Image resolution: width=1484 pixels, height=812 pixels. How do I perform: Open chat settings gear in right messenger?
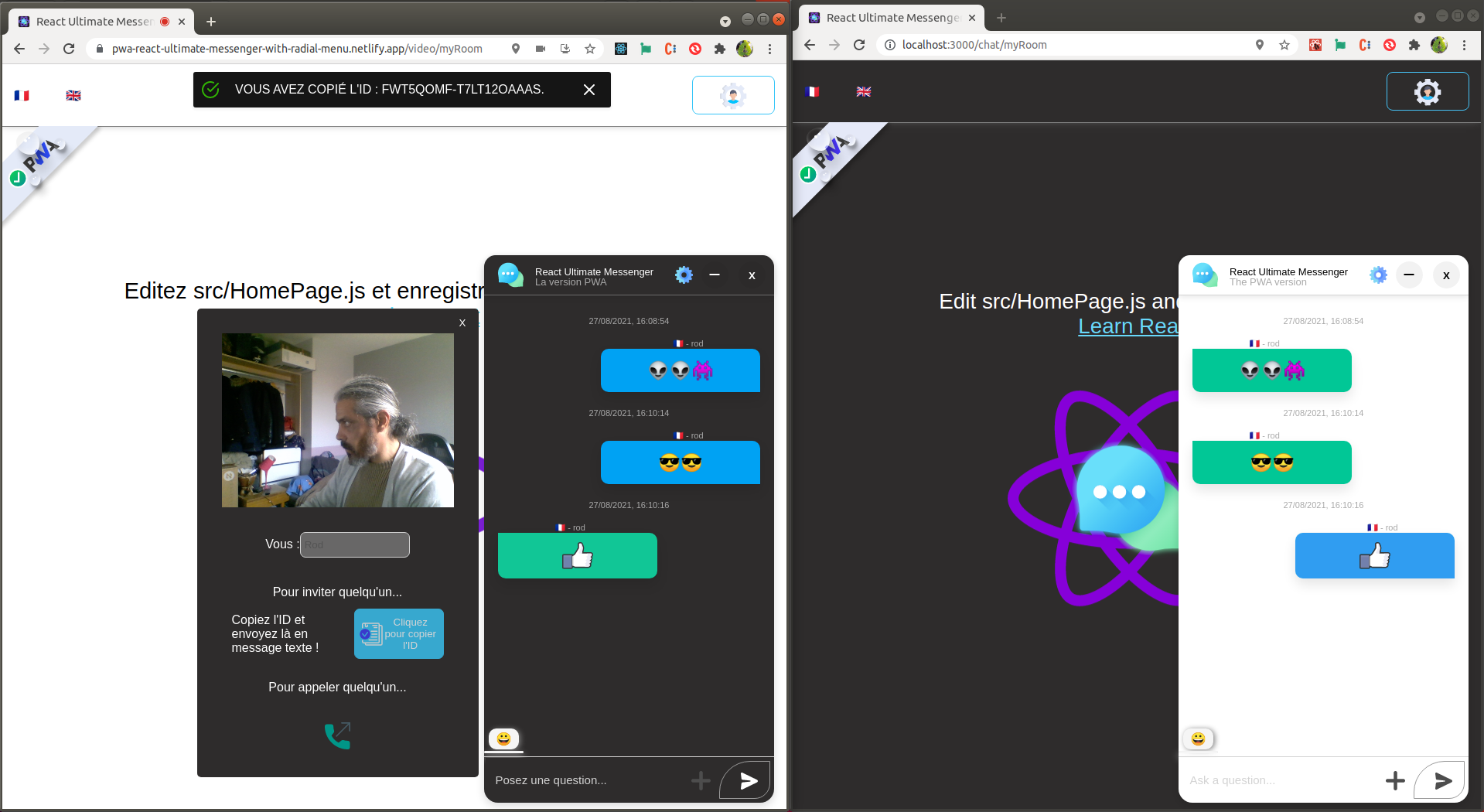pyautogui.click(x=1378, y=275)
